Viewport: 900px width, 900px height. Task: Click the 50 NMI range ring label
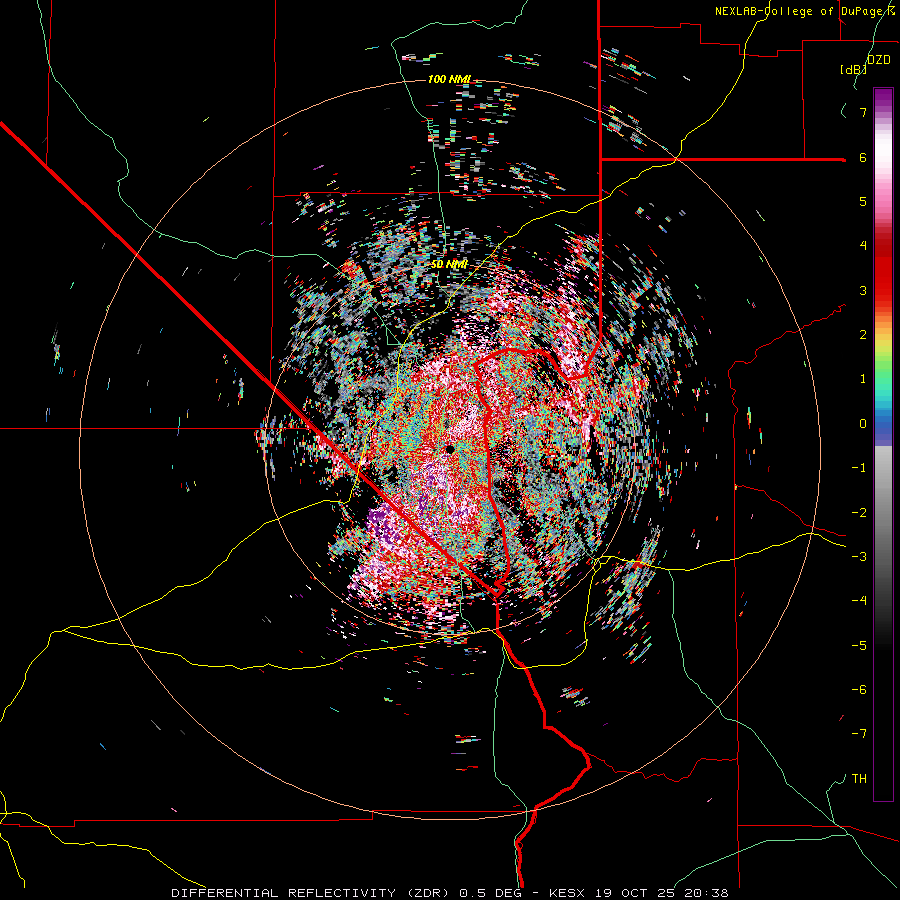click(449, 264)
